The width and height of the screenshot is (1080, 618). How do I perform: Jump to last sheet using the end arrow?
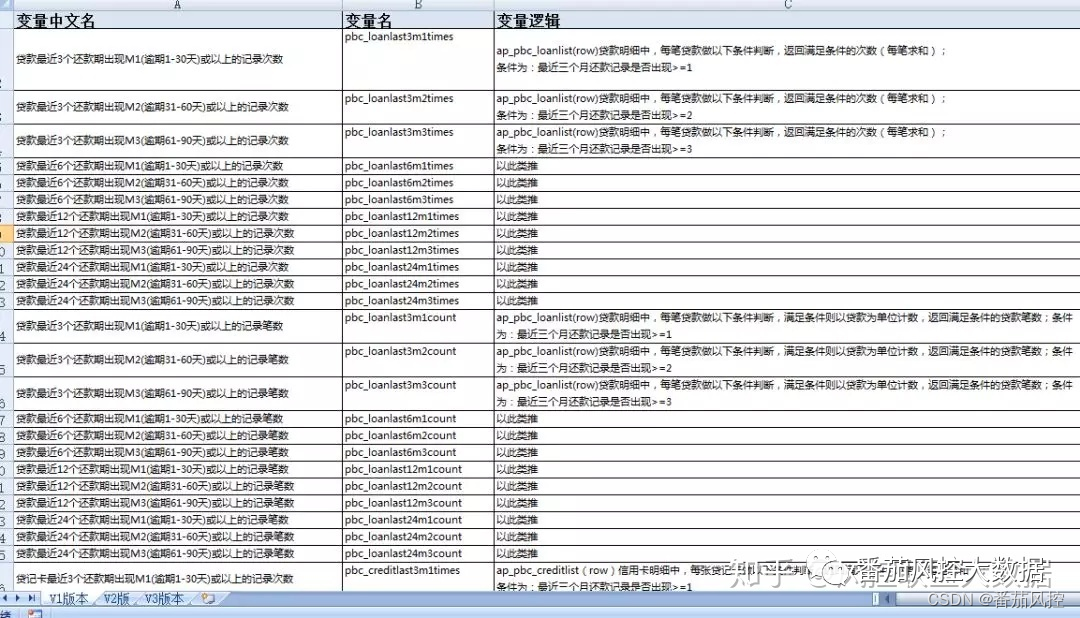[x=31, y=599]
